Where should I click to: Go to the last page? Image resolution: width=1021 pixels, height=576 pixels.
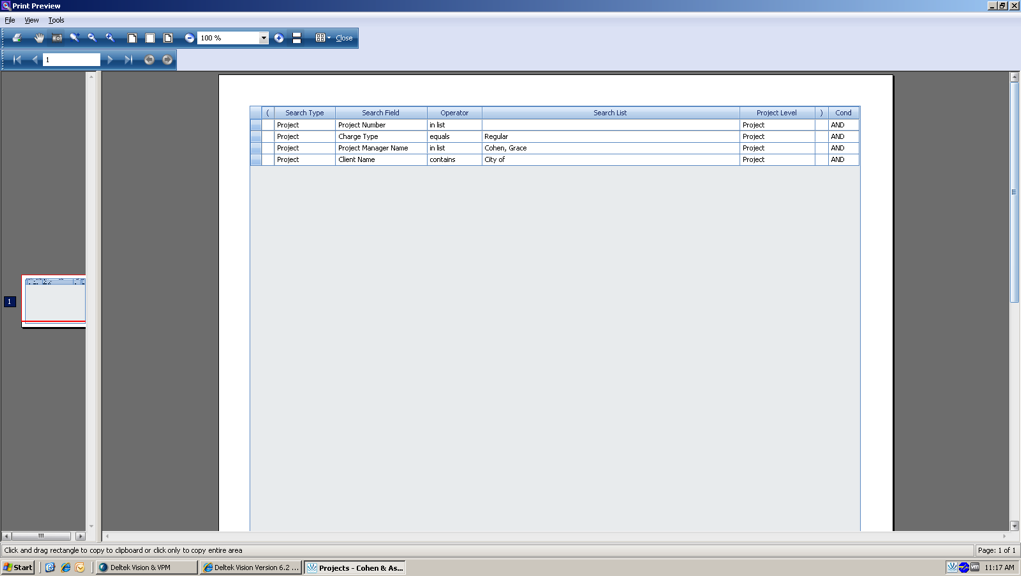(128, 60)
